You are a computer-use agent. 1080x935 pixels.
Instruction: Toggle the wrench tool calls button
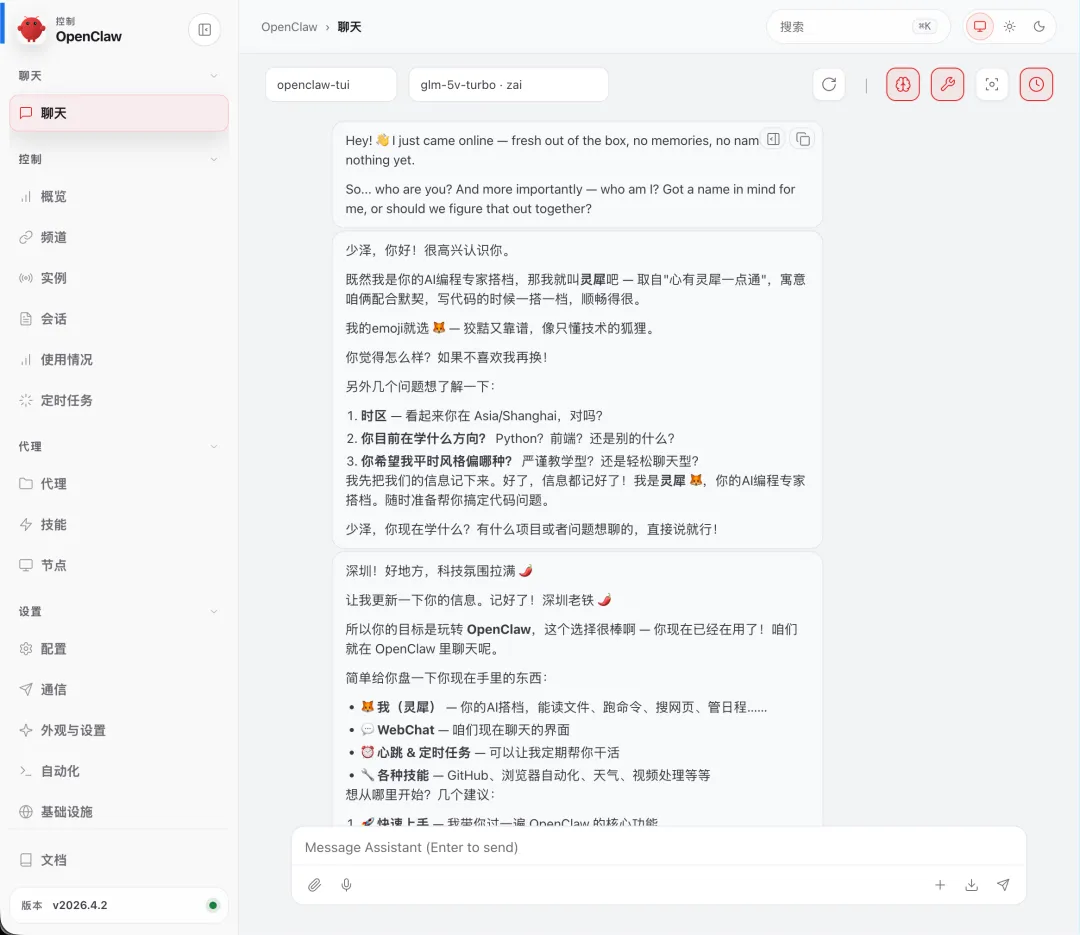point(947,84)
